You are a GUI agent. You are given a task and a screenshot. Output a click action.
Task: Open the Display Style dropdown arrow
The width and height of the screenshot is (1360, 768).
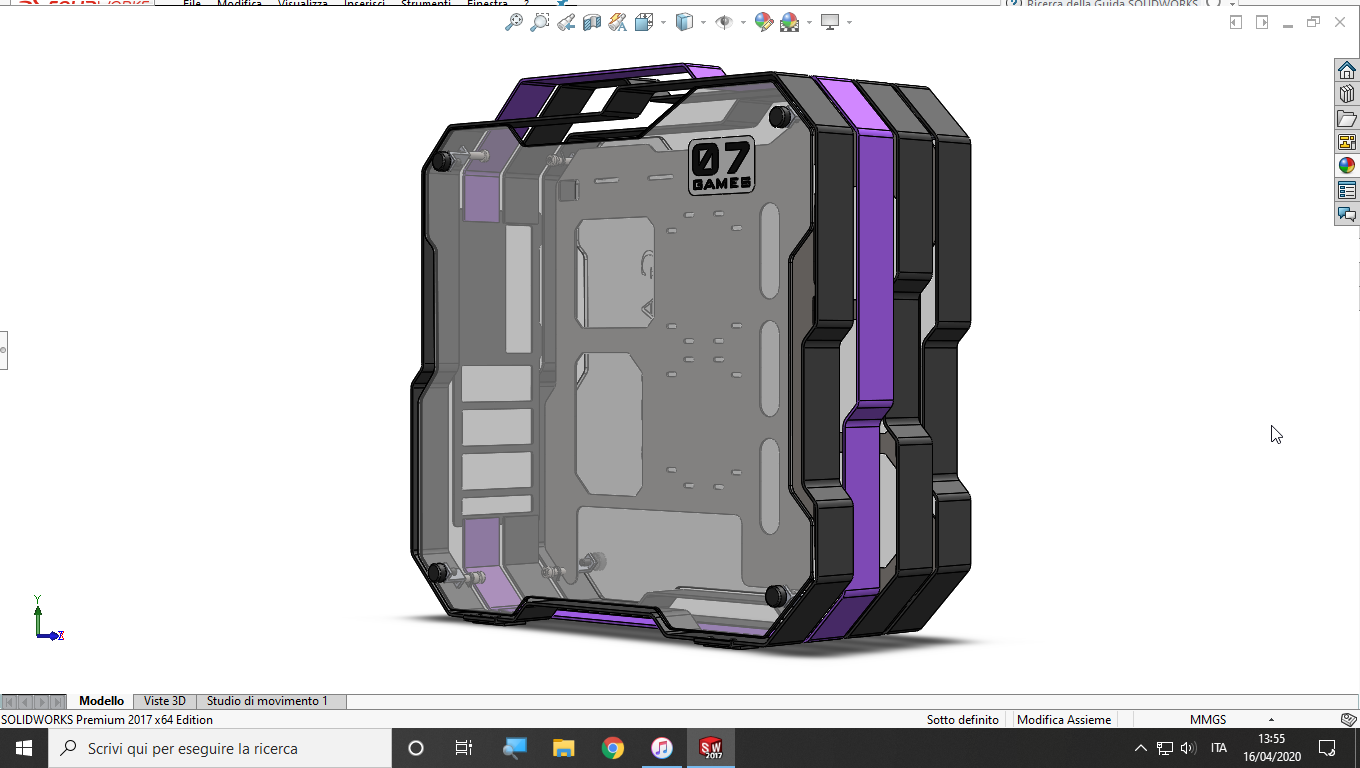703,22
